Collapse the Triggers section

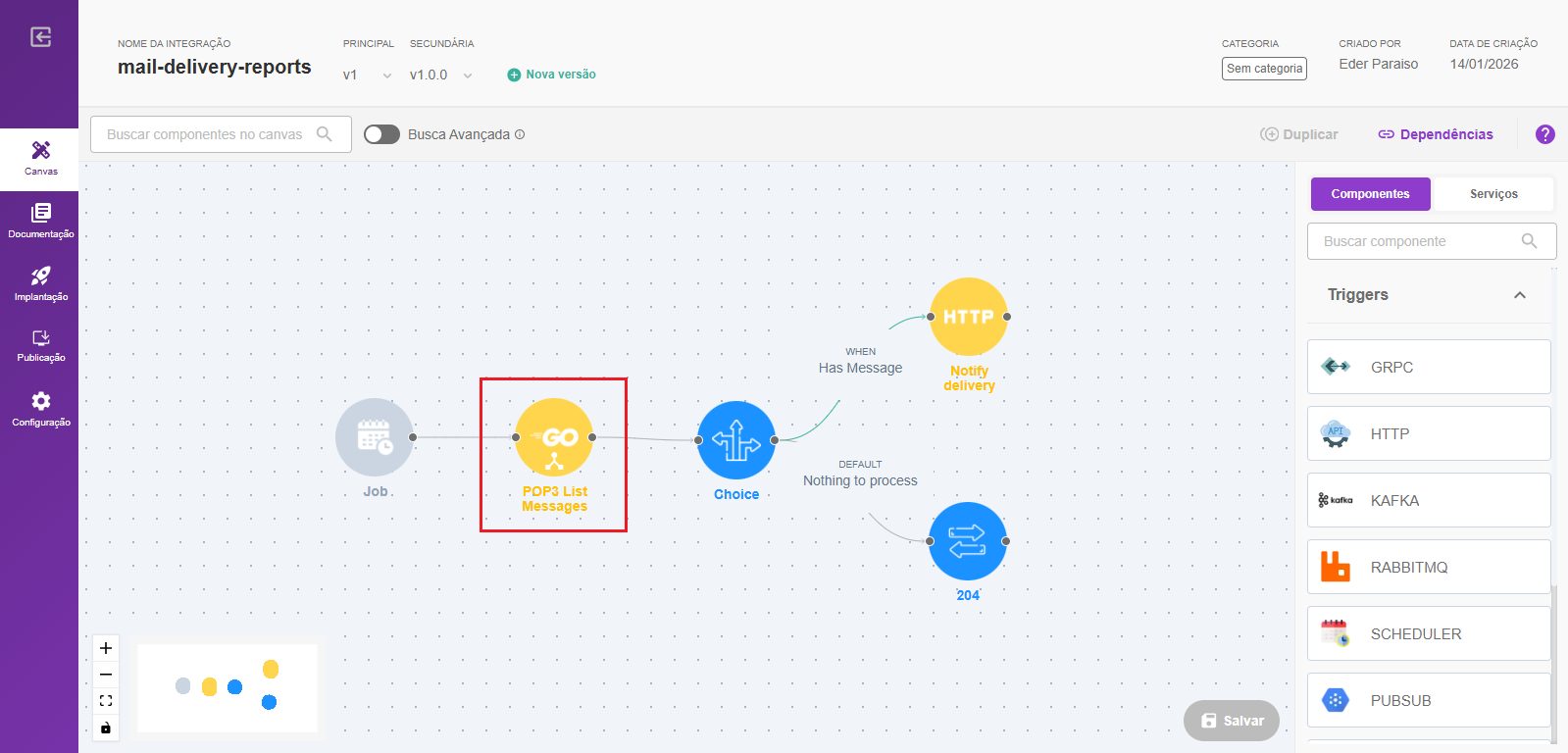(x=1519, y=295)
